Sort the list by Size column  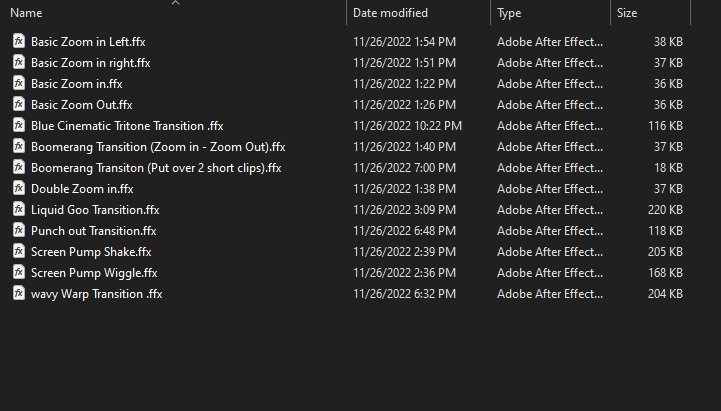627,13
